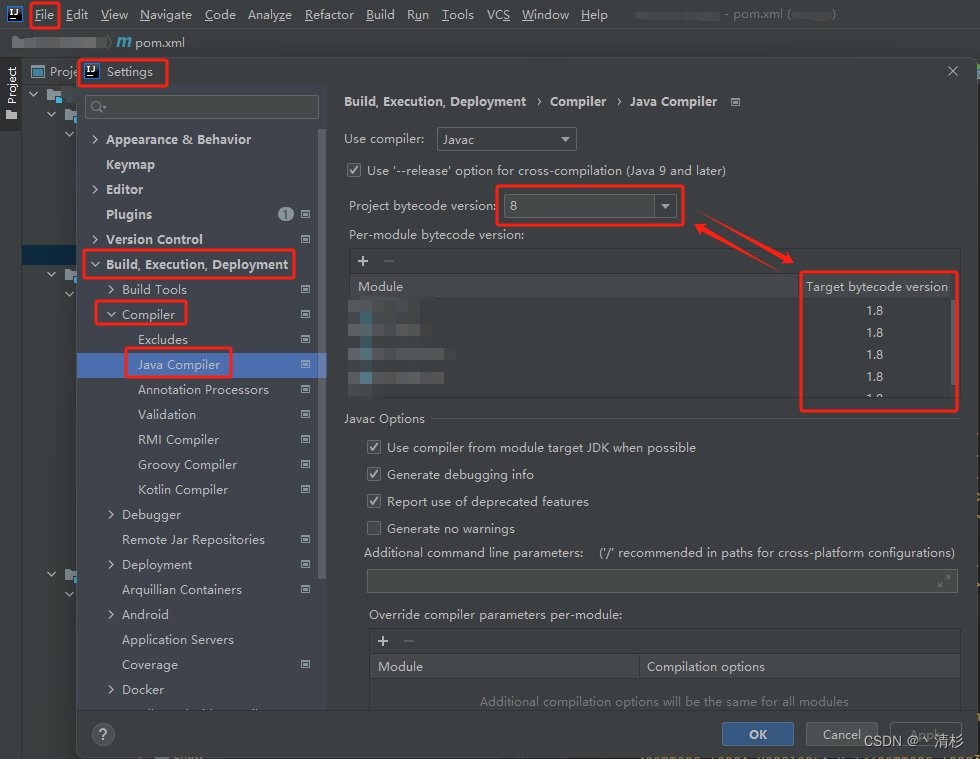
Task: Open the VCS menu
Action: [498, 14]
